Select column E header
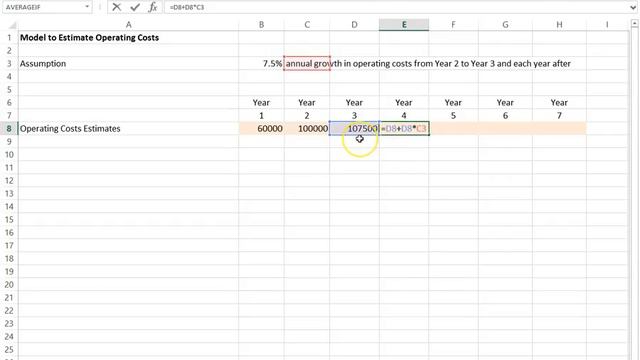The height and width of the screenshot is (360, 640). (404, 25)
